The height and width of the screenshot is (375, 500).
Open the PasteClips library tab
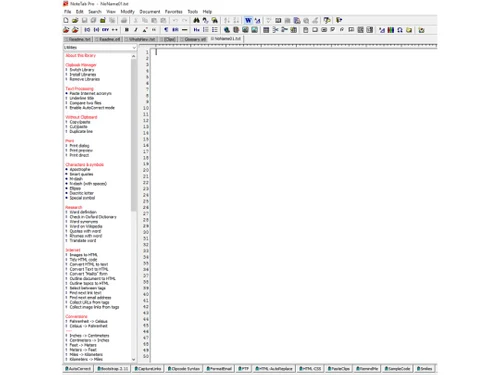point(339,369)
